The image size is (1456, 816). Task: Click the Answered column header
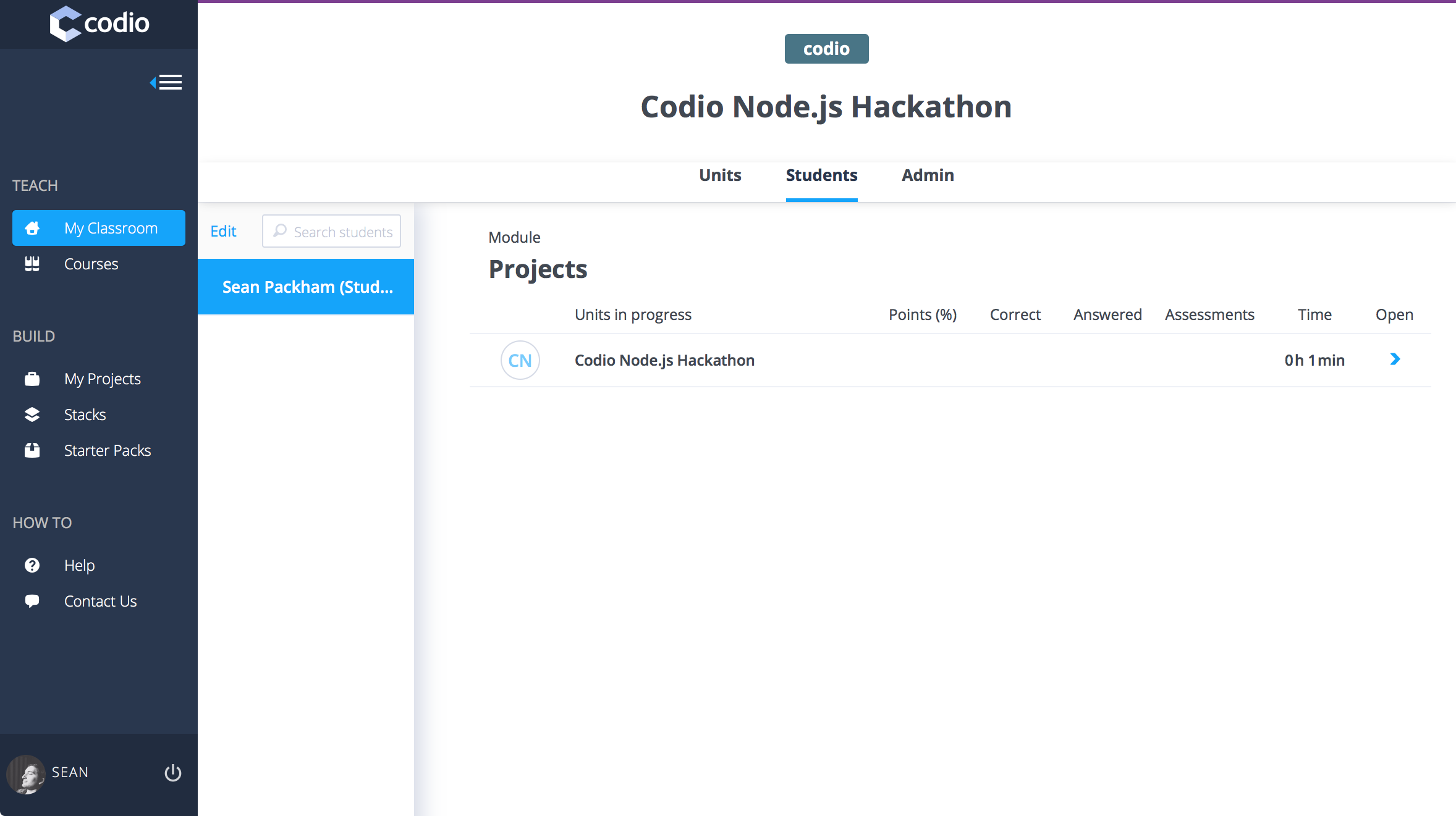pos(1107,314)
